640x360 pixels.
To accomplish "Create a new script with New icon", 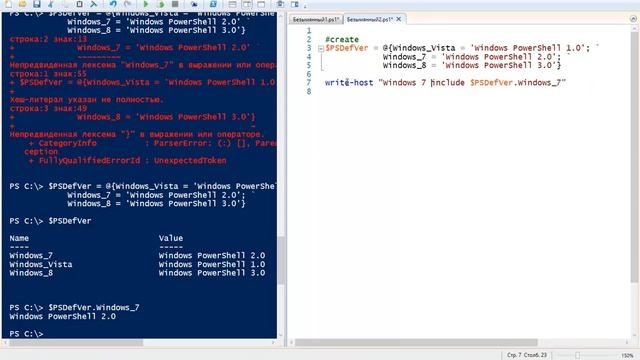I will [x=8, y=4].
